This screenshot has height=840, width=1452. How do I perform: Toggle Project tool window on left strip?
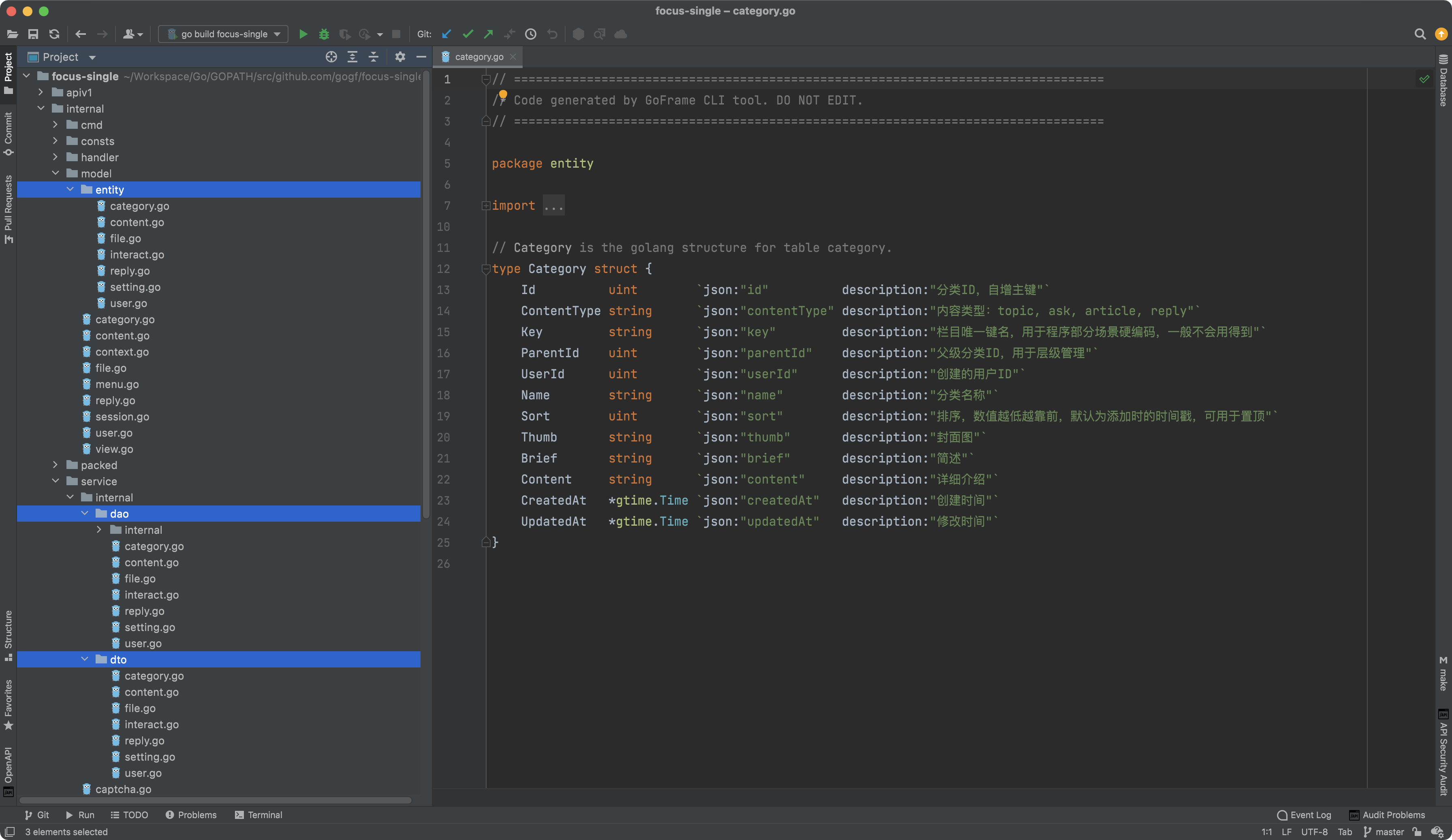pyautogui.click(x=8, y=72)
